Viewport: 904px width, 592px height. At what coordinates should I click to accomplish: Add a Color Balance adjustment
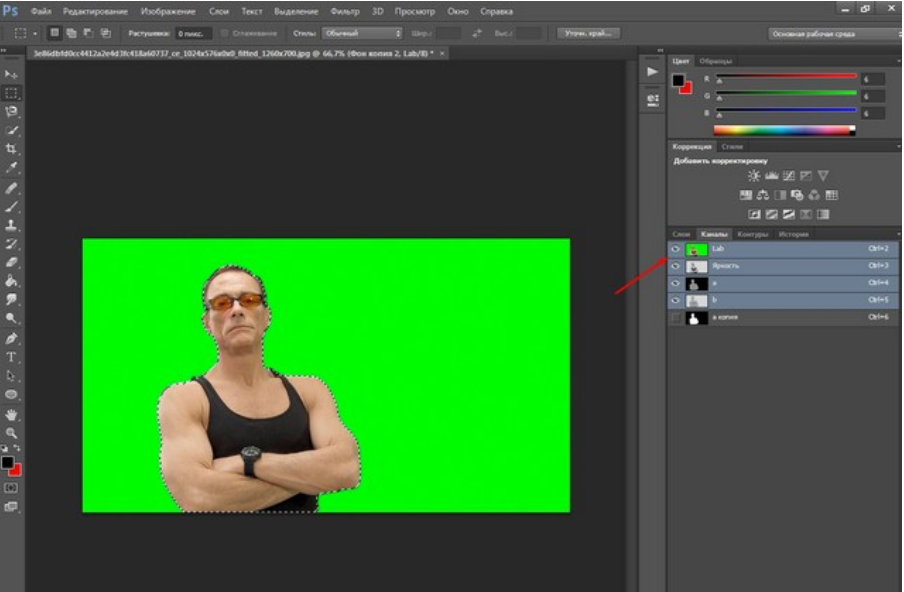pyautogui.click(x=763, y=195)
